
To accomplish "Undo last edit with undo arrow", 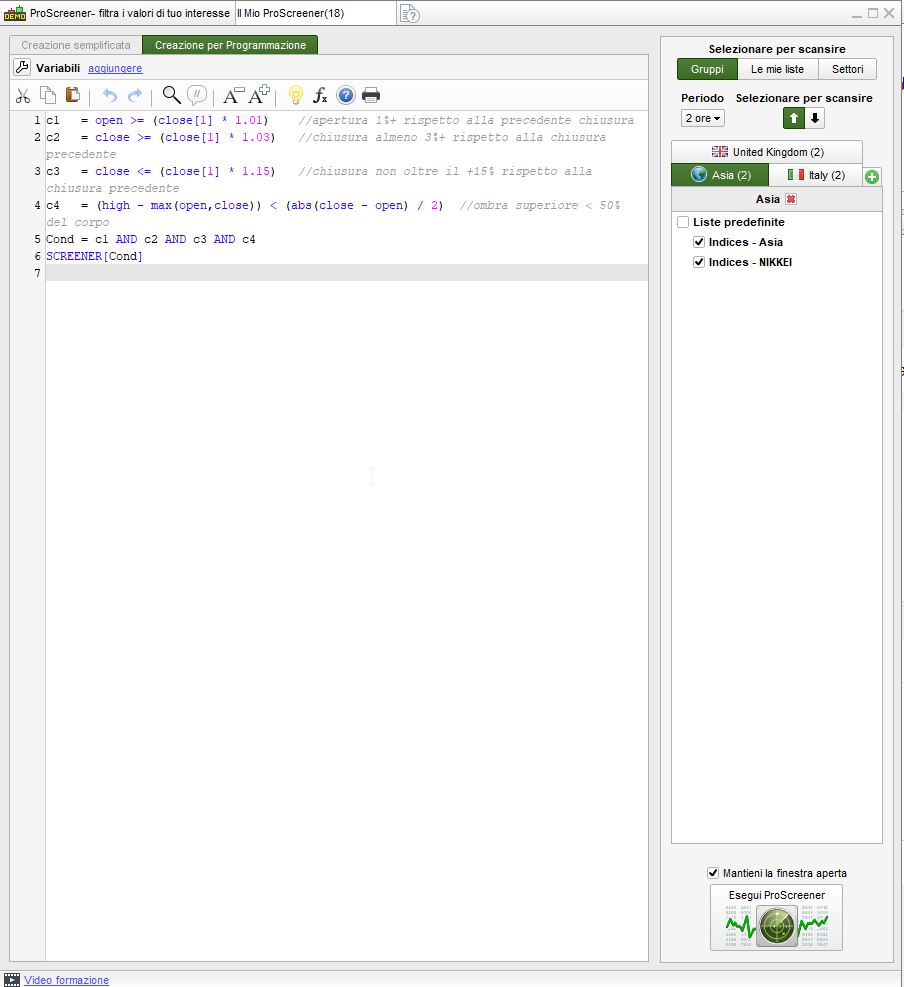I will point(110,96).
